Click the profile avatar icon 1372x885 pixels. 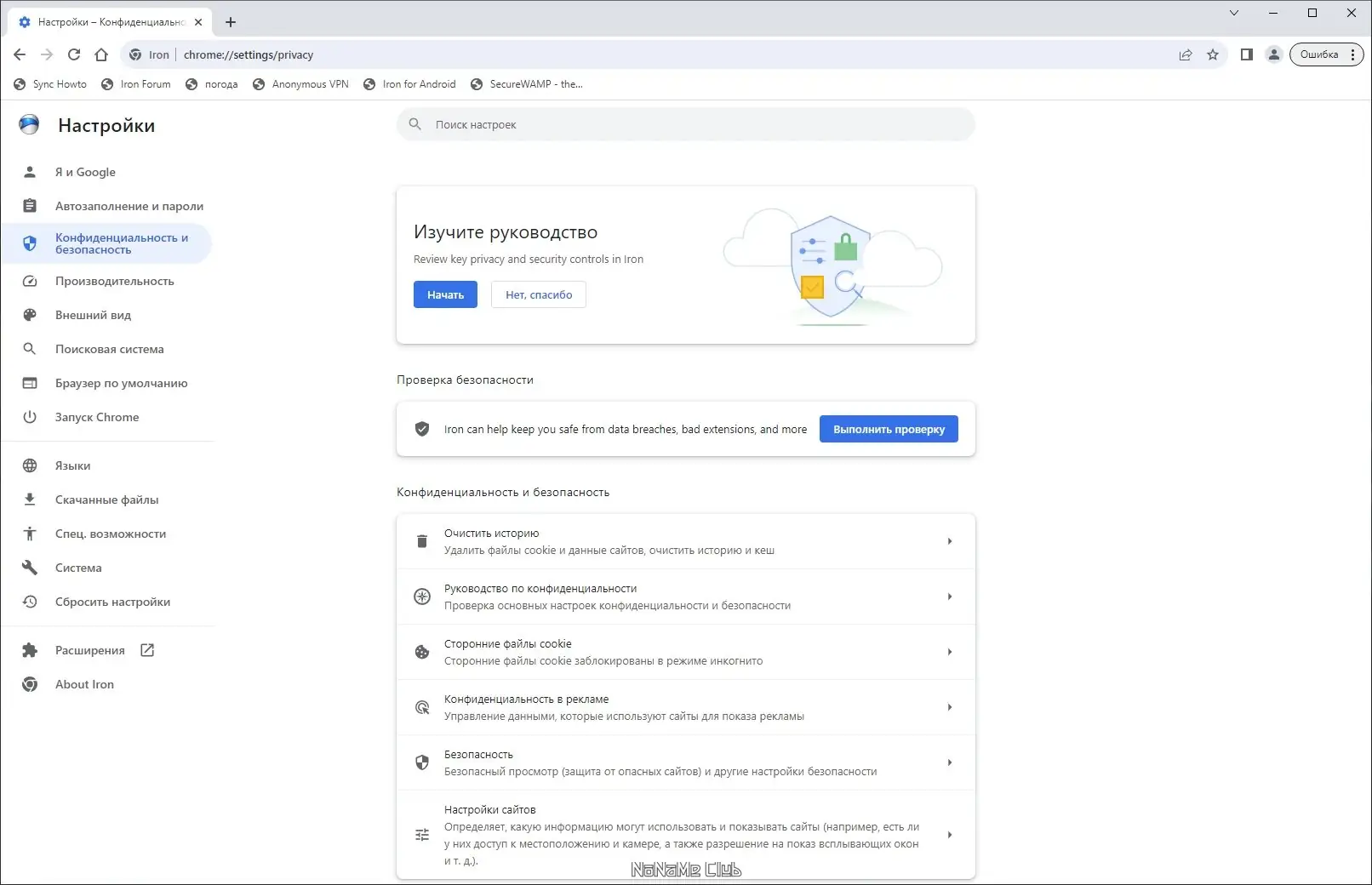pyautogui.click(x=1274, y=54)
